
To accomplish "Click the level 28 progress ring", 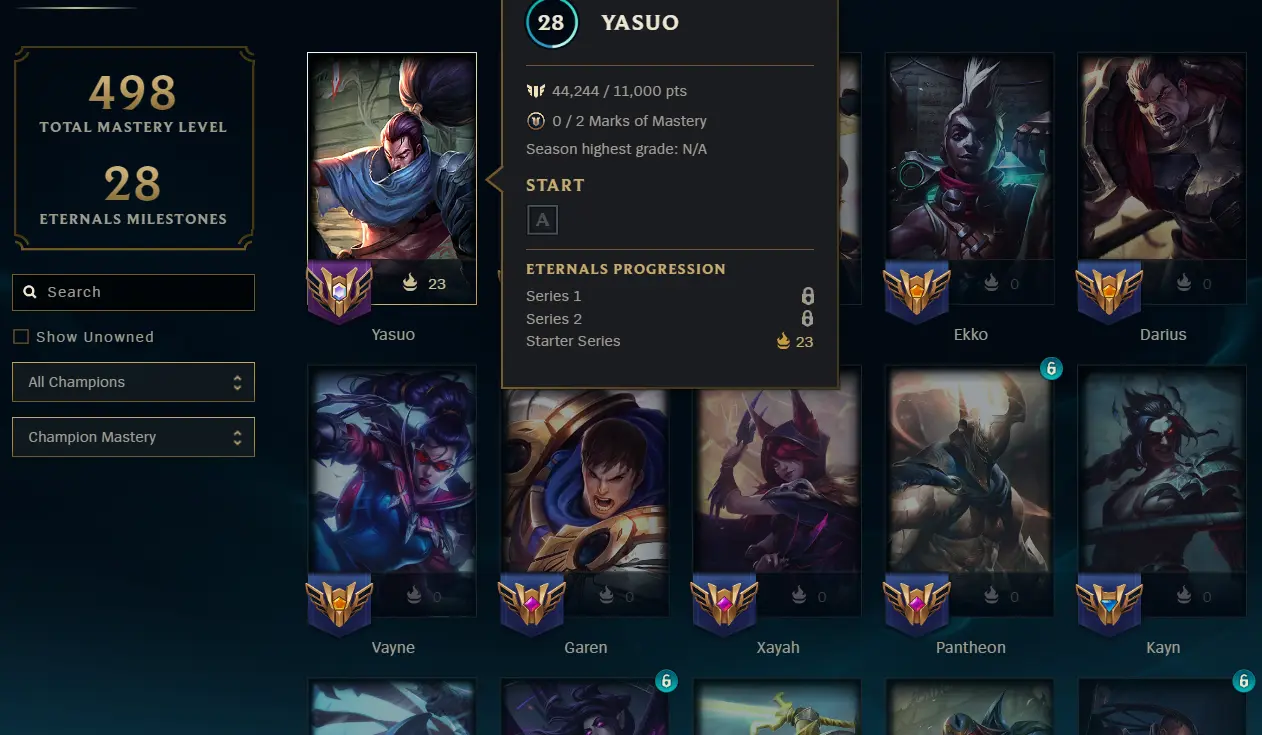I will coord(551,23).
